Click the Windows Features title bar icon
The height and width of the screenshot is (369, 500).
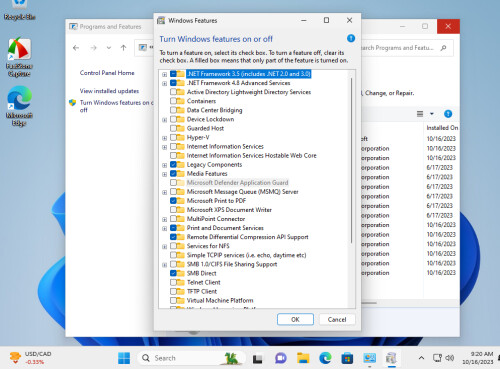[x=161, y=21]
